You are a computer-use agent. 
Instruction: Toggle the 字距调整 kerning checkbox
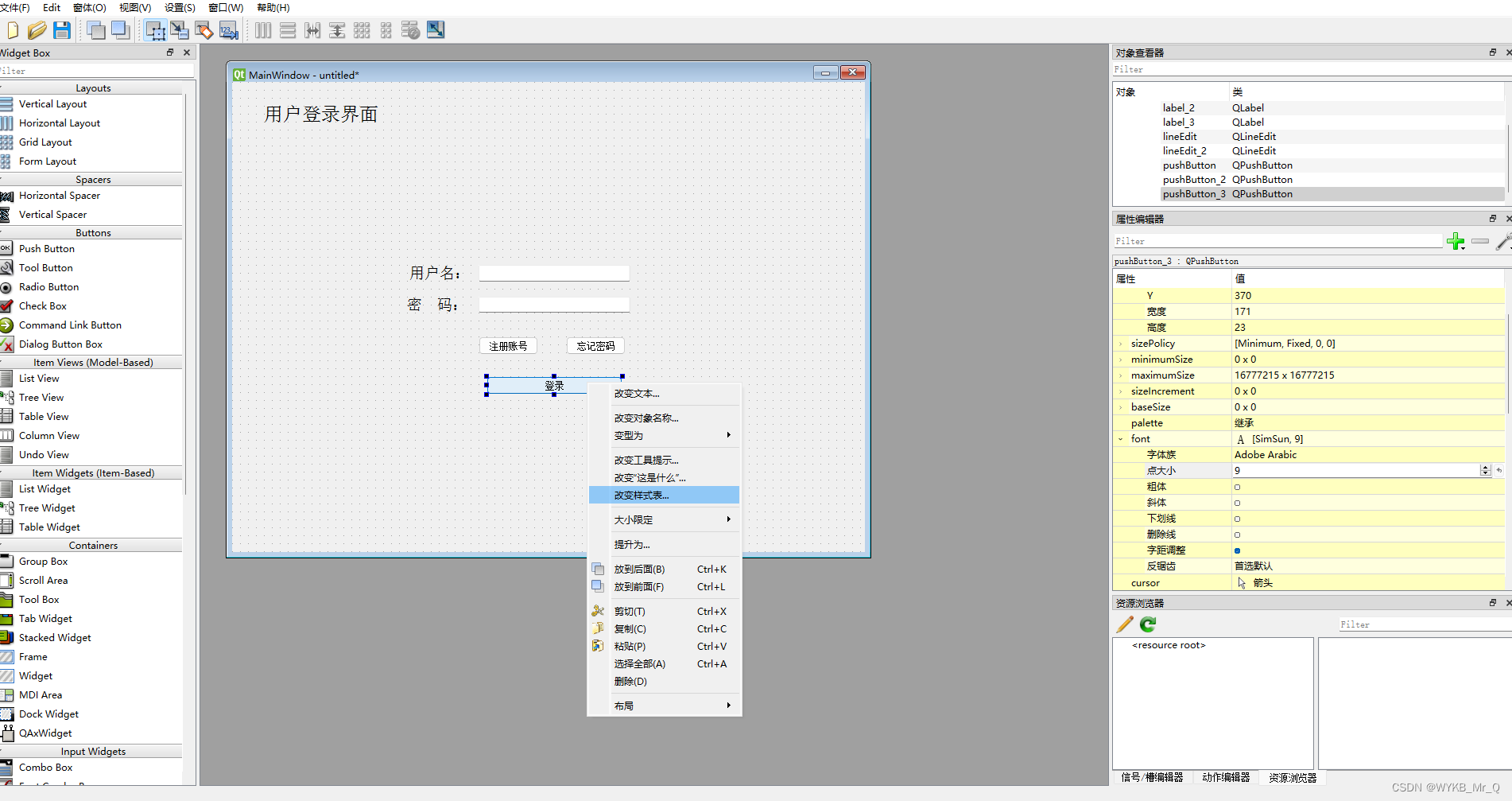pyautogui.click(x=1237, y=550)
